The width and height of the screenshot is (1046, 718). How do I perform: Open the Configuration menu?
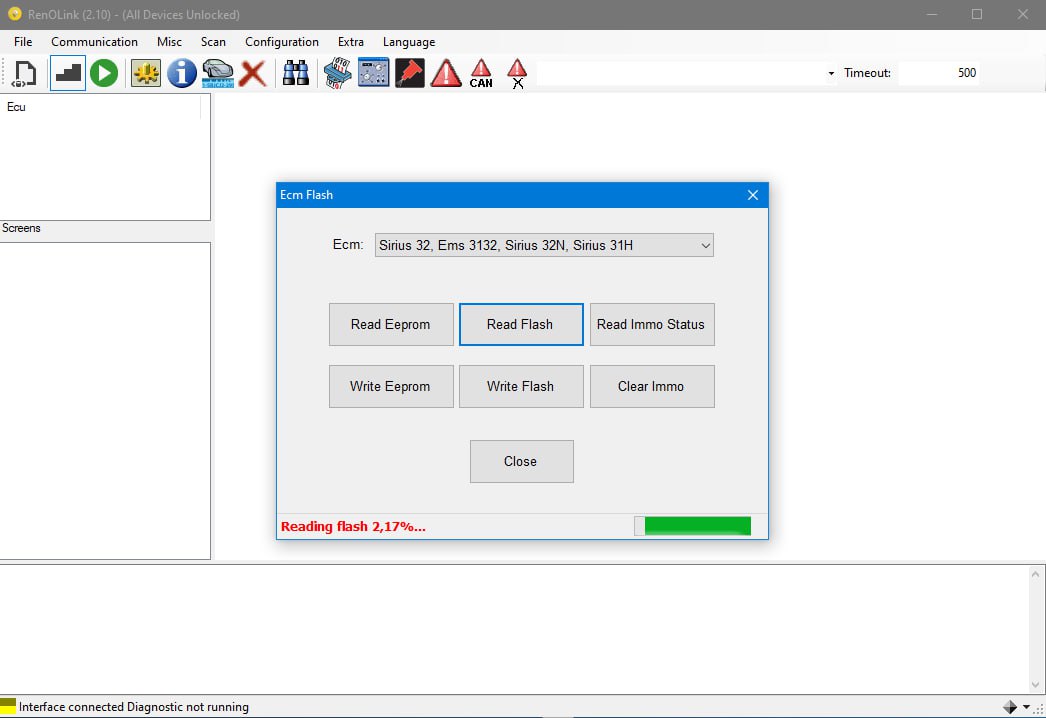coord(282,42)
